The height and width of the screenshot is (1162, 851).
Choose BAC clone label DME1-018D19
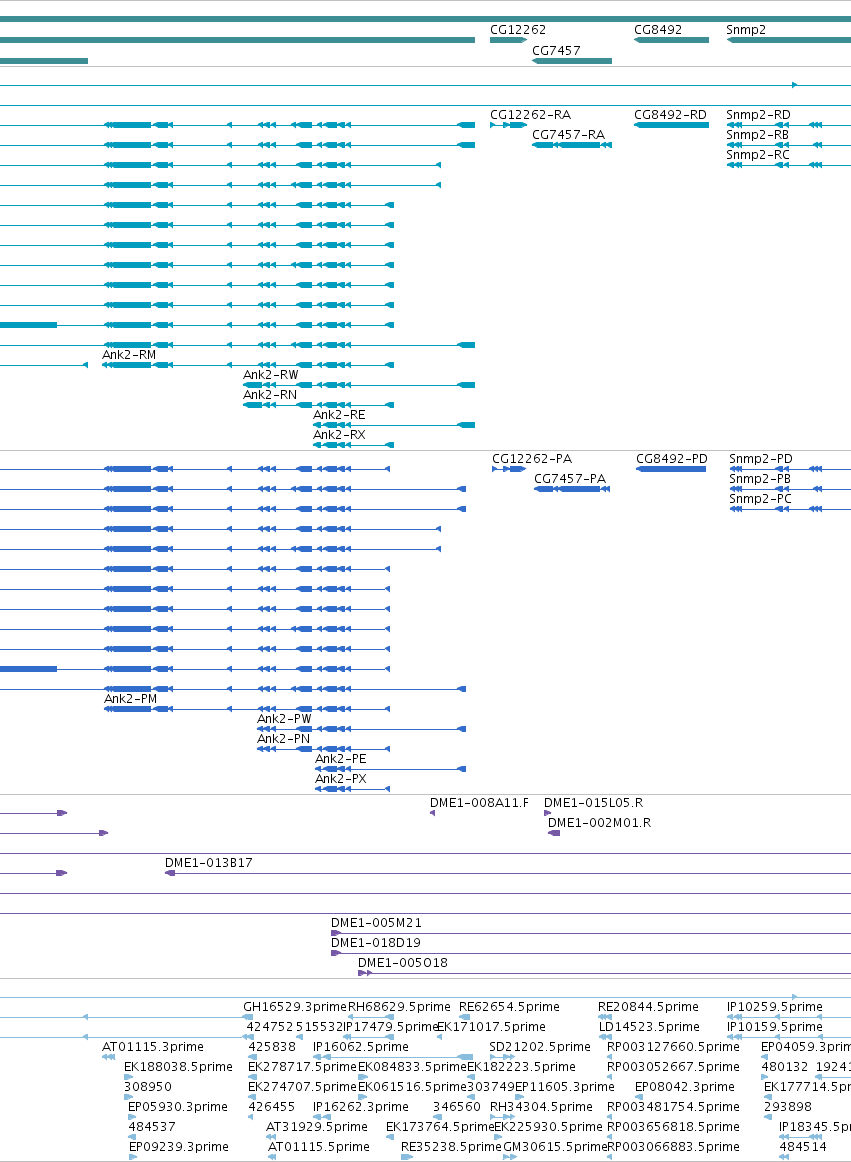[376, 943]
